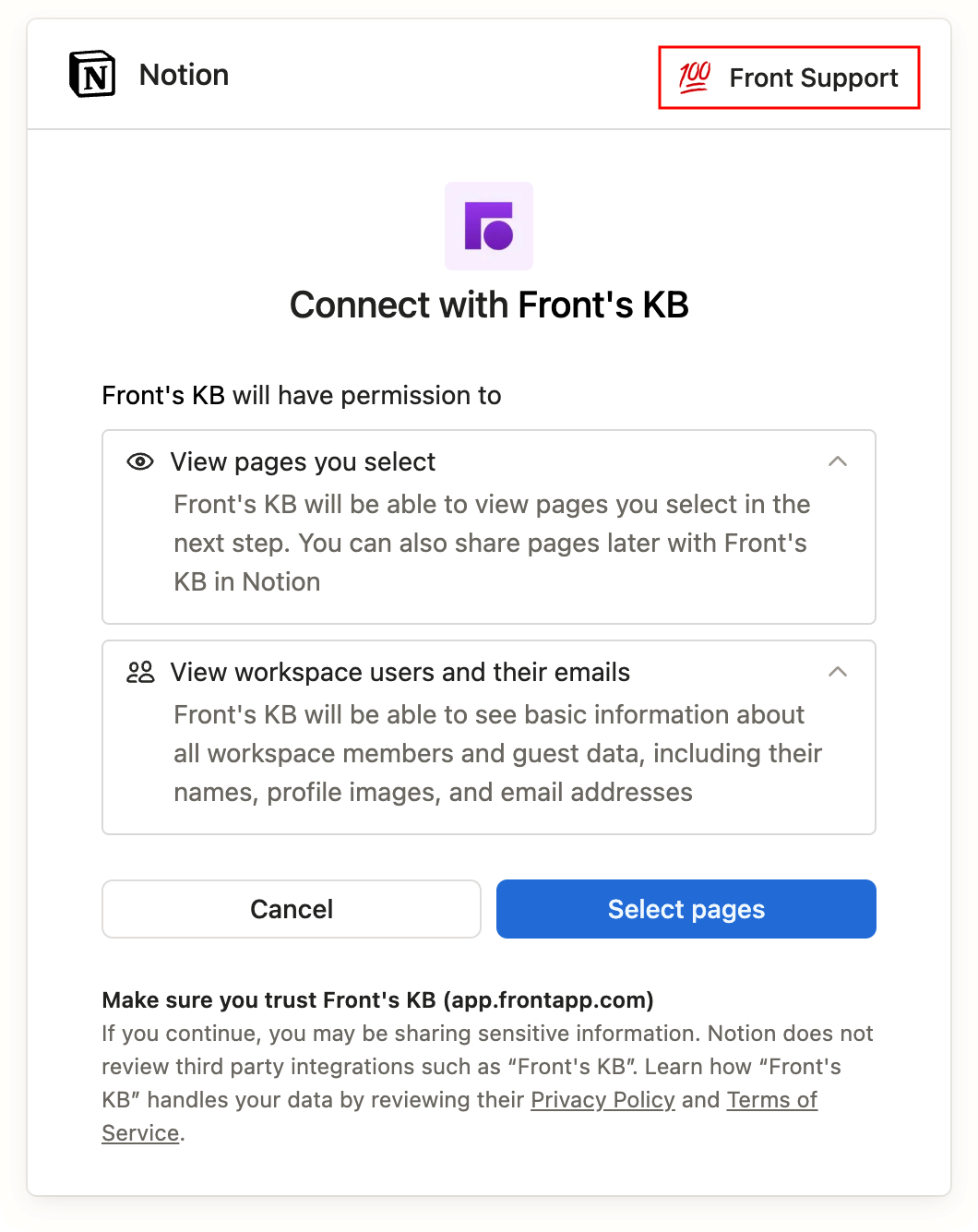
Task: Collapse the View workspace users chevron
Action: point(838,672)
